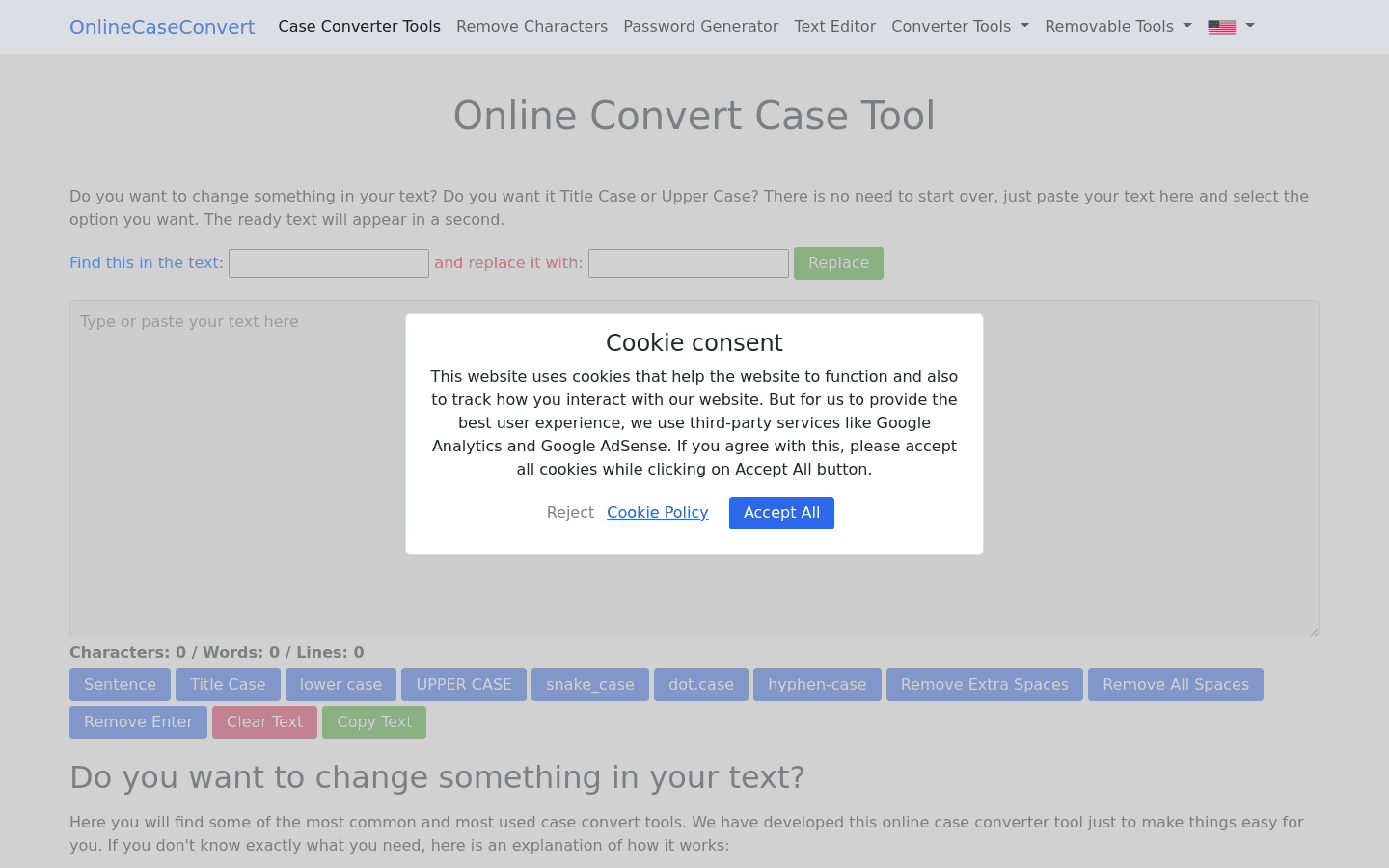Click the Accept All cookies button
1389x868 pixels.
781,512
